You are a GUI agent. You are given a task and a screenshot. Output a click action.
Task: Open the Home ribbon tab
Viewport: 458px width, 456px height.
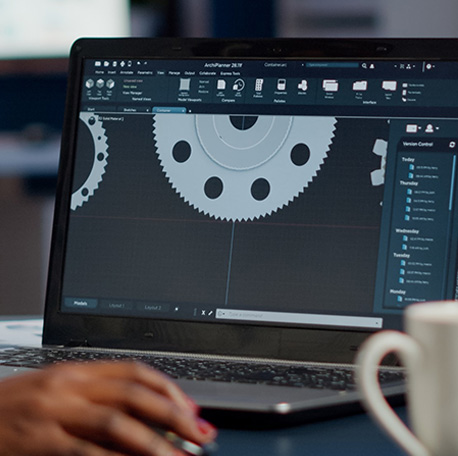tap(99, 72)
